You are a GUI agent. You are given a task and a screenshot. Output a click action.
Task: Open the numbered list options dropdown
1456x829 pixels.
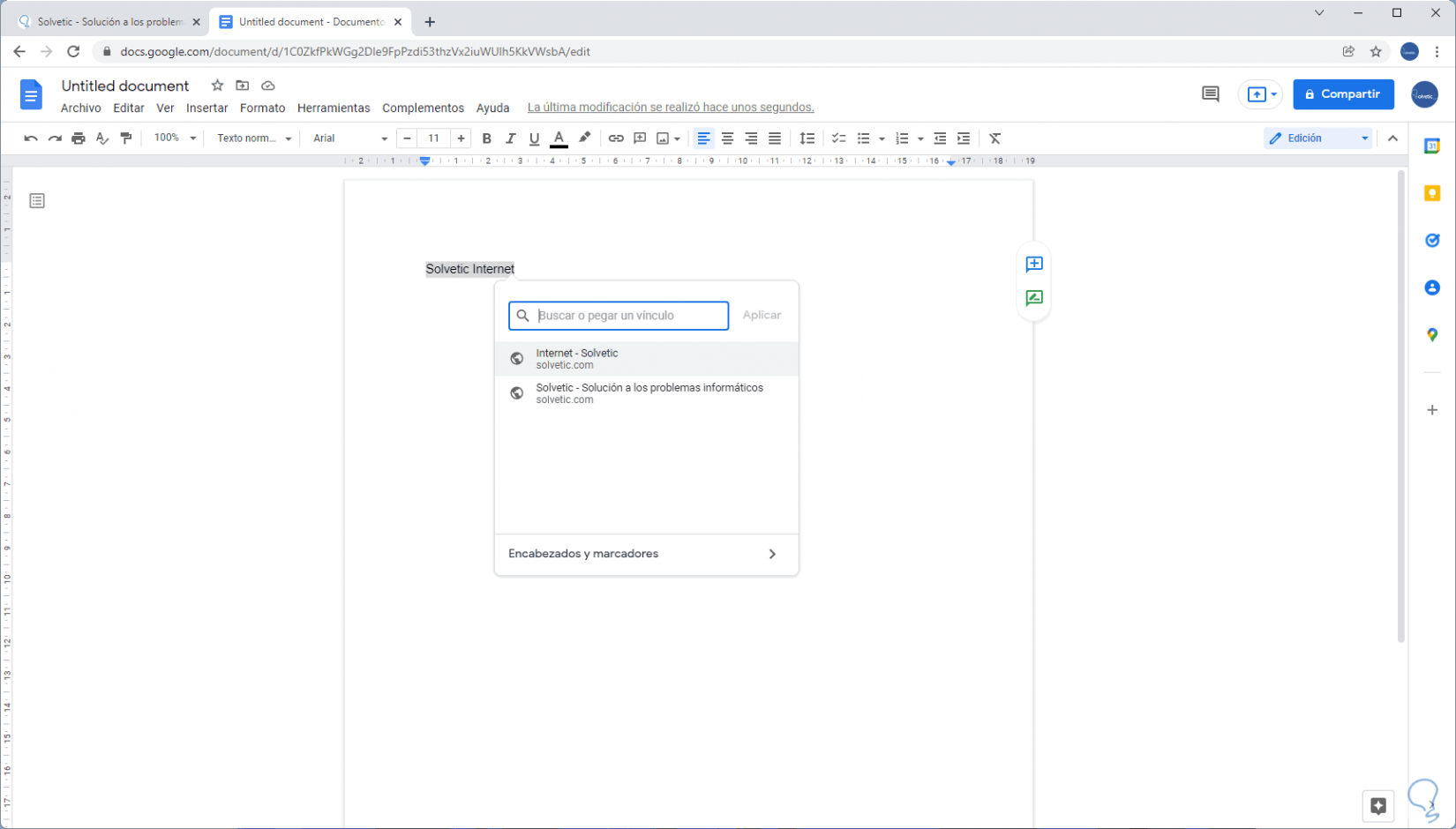click(920, 138)
